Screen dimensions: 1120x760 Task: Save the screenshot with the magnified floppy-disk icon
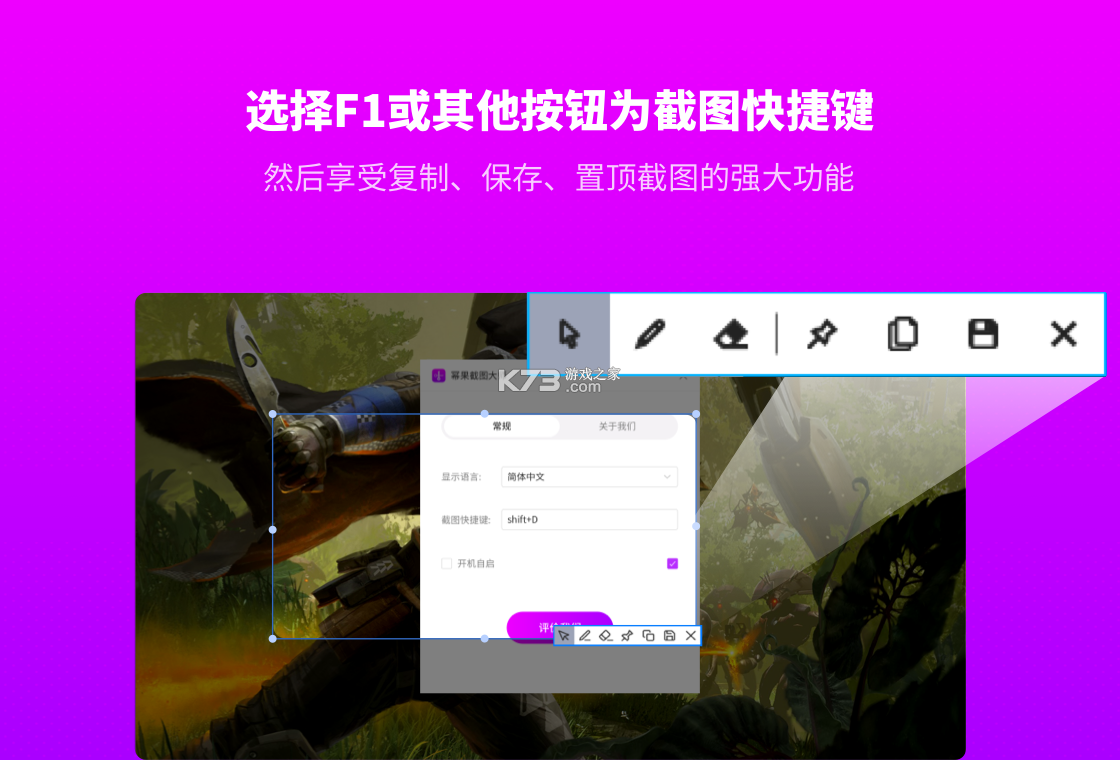pos(983,334)
